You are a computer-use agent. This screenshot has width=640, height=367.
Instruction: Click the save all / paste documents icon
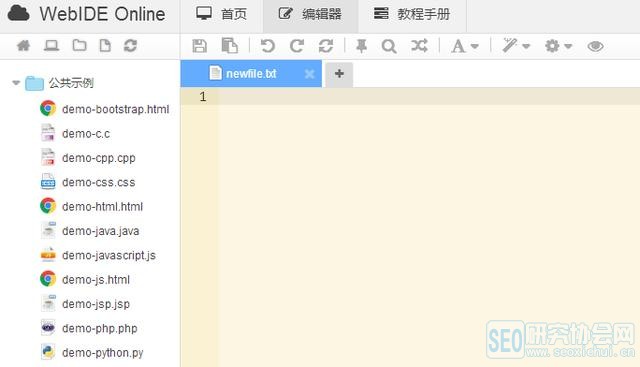229,46
